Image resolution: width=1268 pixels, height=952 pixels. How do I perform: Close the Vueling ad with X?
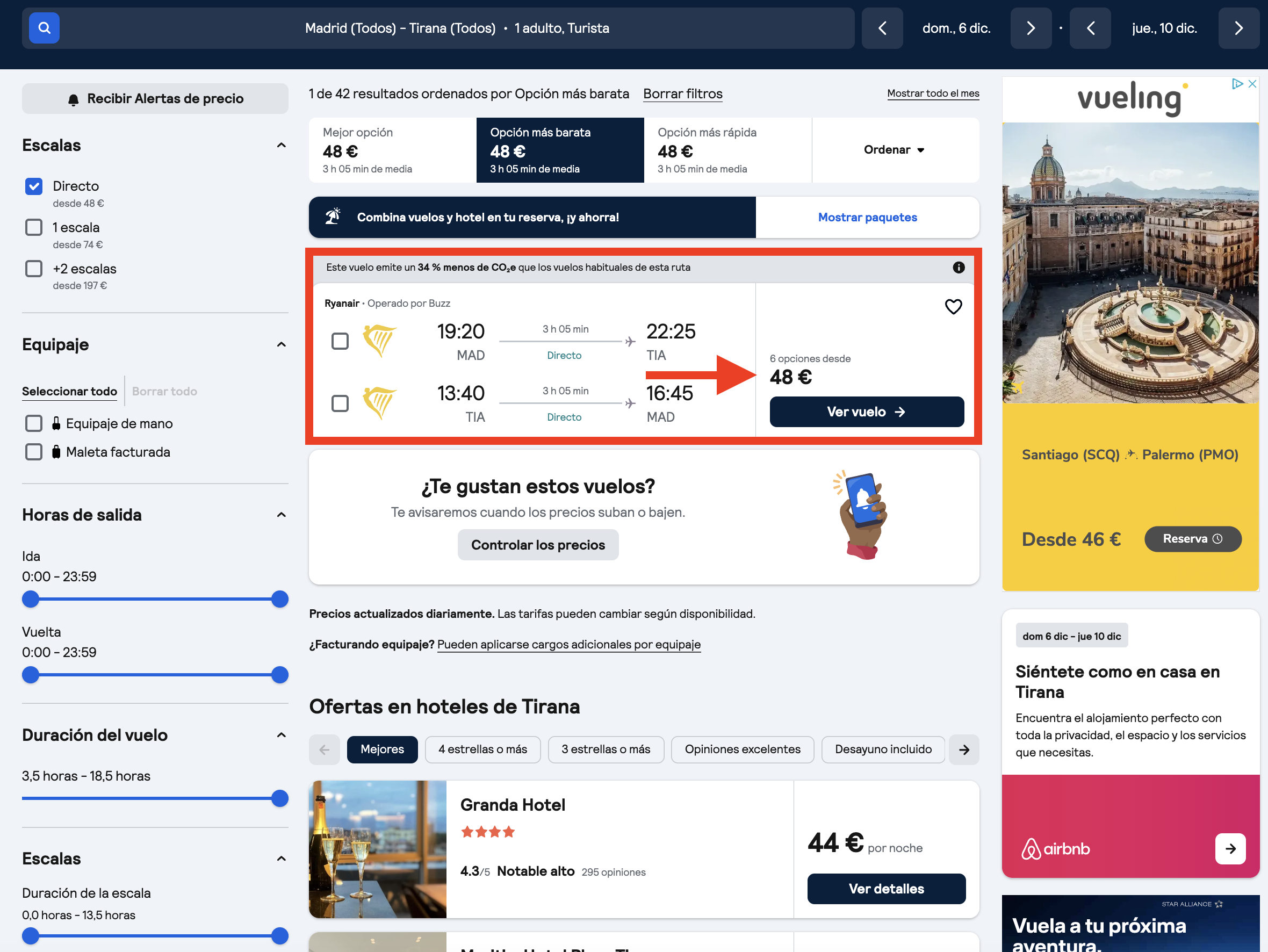click(x=1252, y=84)
